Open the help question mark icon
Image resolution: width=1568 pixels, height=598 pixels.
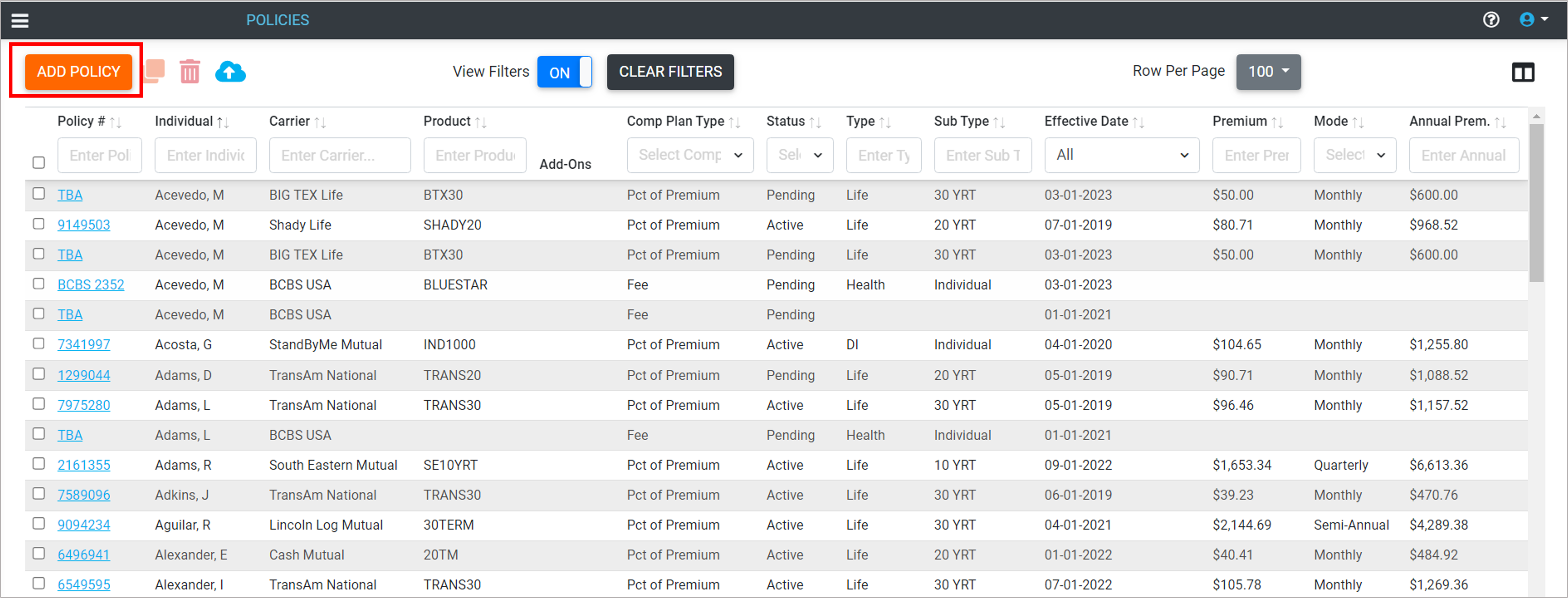coord(1491,20)
